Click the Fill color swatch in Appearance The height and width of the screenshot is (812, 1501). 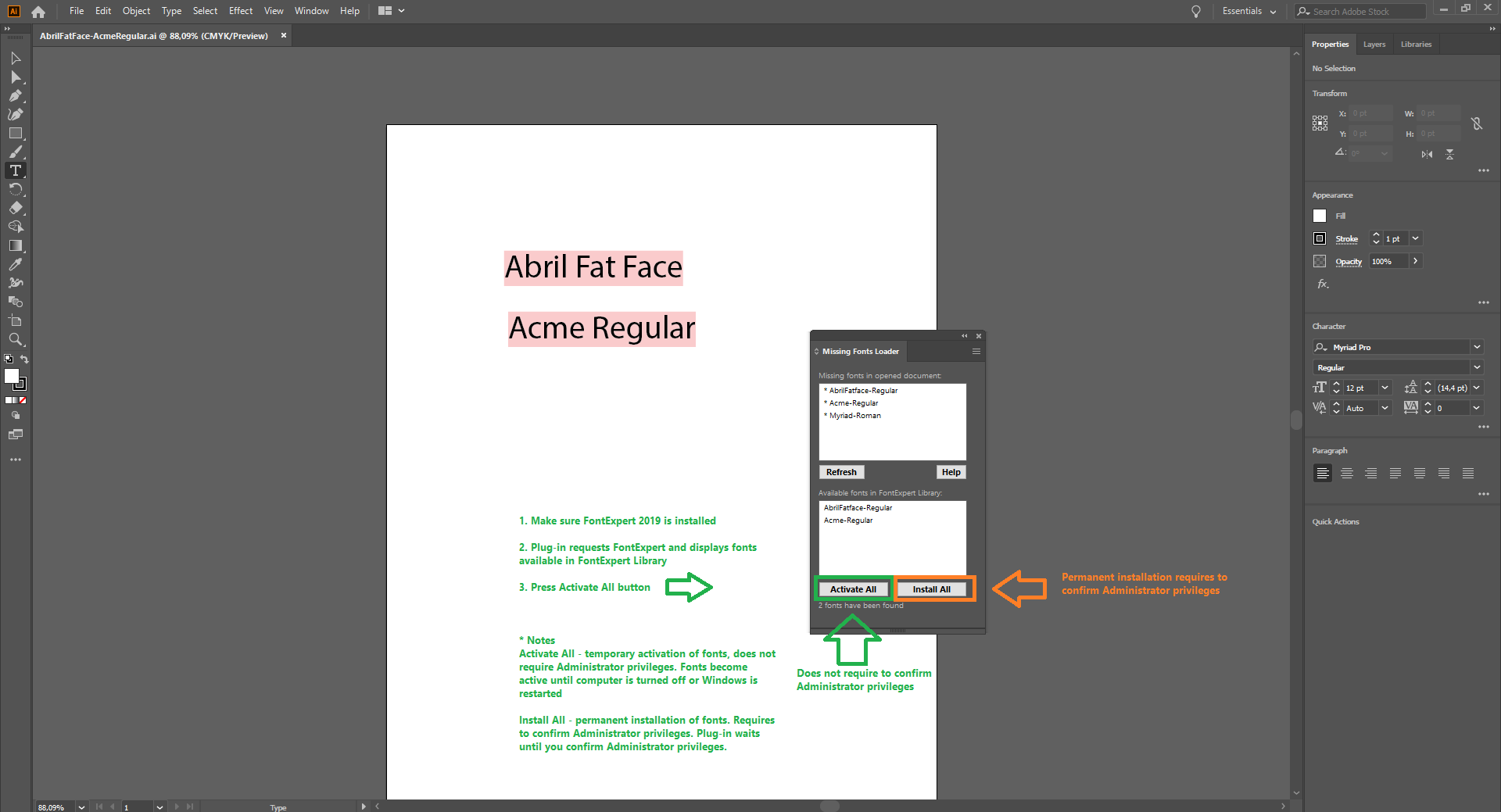pyautogui.click(x=1320, y=216)
